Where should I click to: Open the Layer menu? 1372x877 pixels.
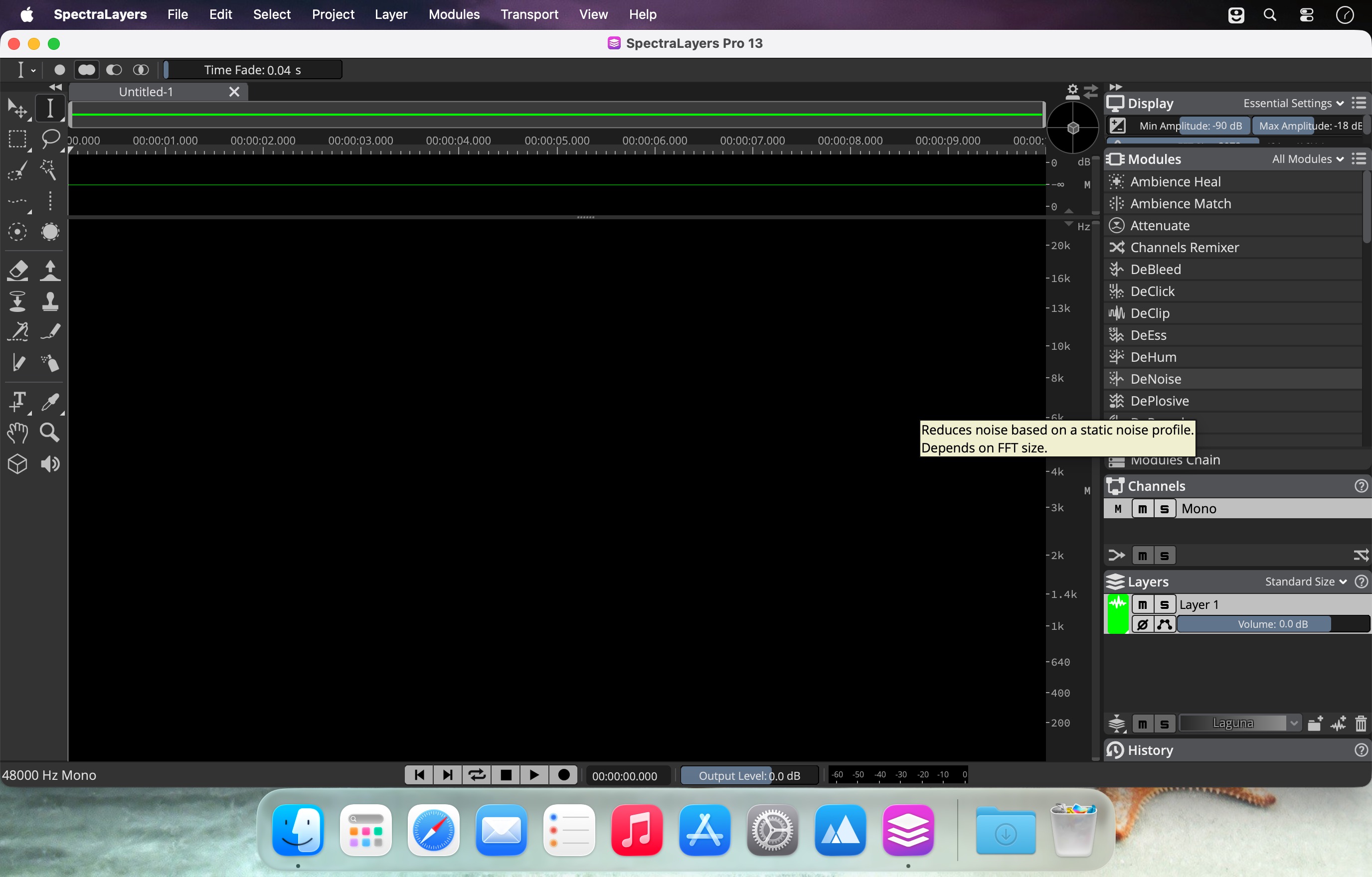click(x=391, y=15)
